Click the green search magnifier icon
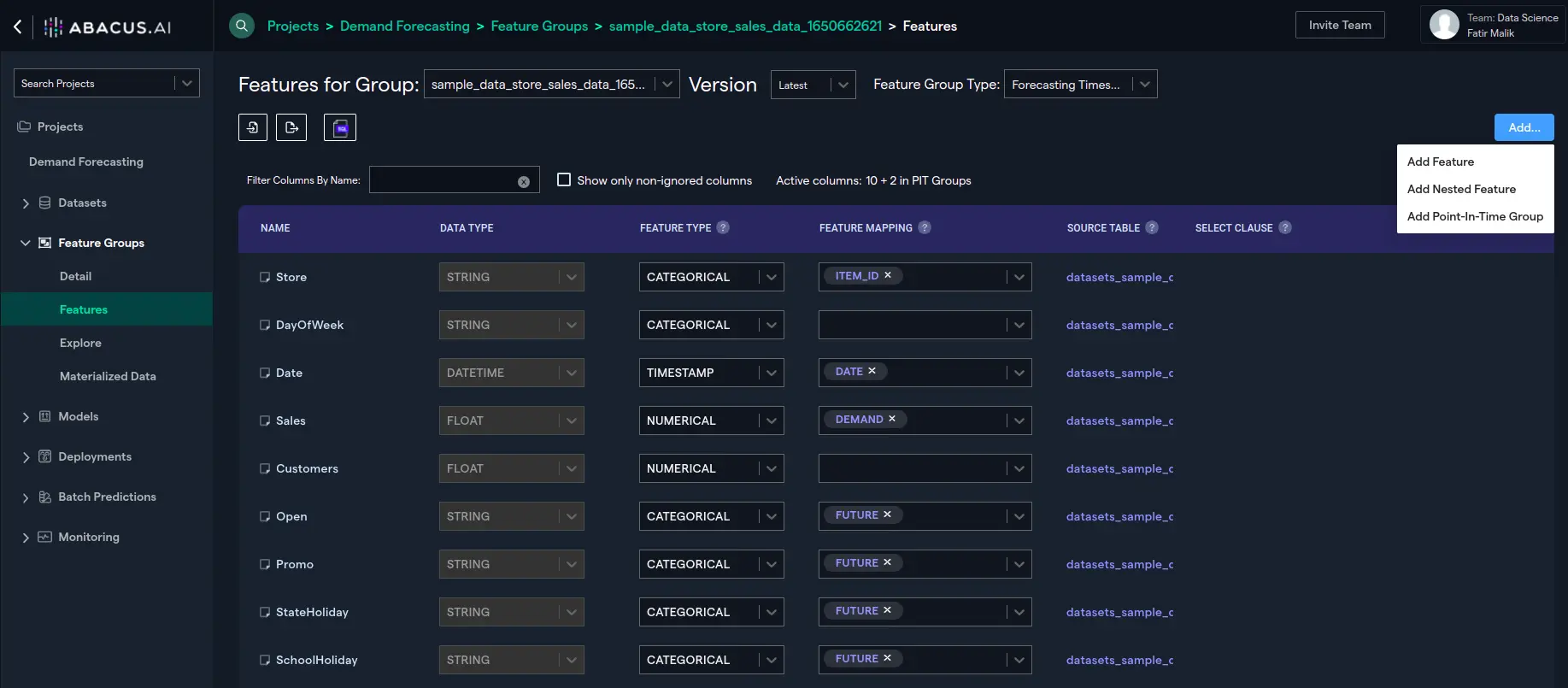 pyautogui.click(x=242, y=26)
